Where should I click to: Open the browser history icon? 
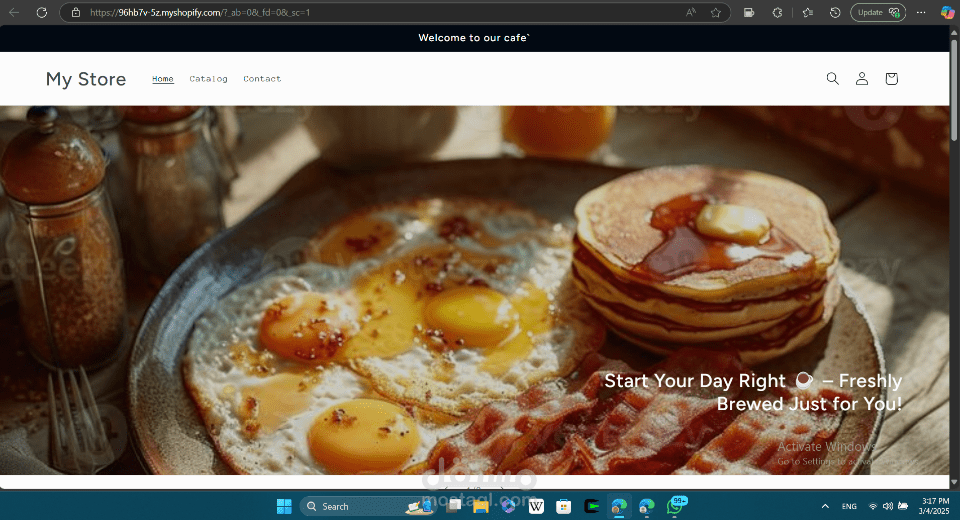click(835, 12)
